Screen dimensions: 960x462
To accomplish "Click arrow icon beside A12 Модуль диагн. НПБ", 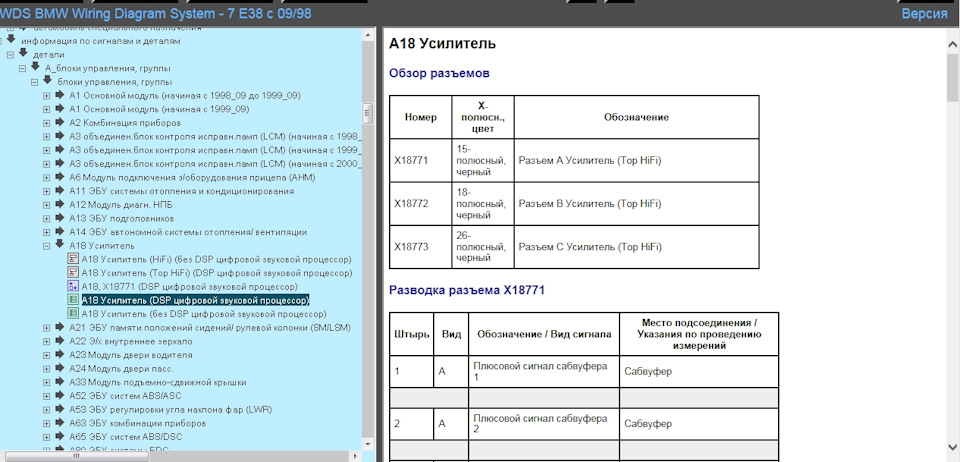I will (x=59, y=204).
